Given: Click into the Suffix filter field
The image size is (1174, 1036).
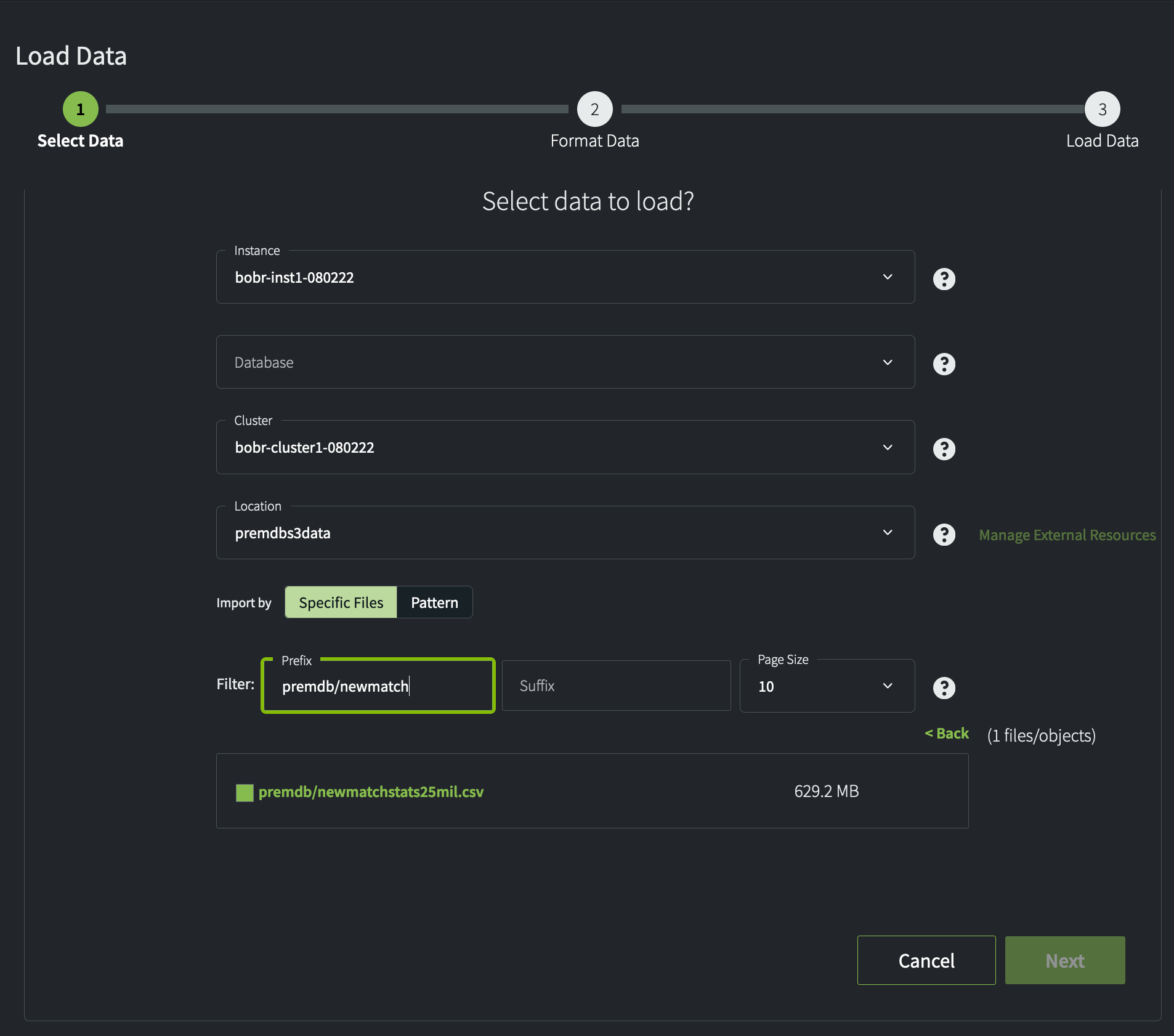Looking at the screenshot, I should tap(616, 686).
